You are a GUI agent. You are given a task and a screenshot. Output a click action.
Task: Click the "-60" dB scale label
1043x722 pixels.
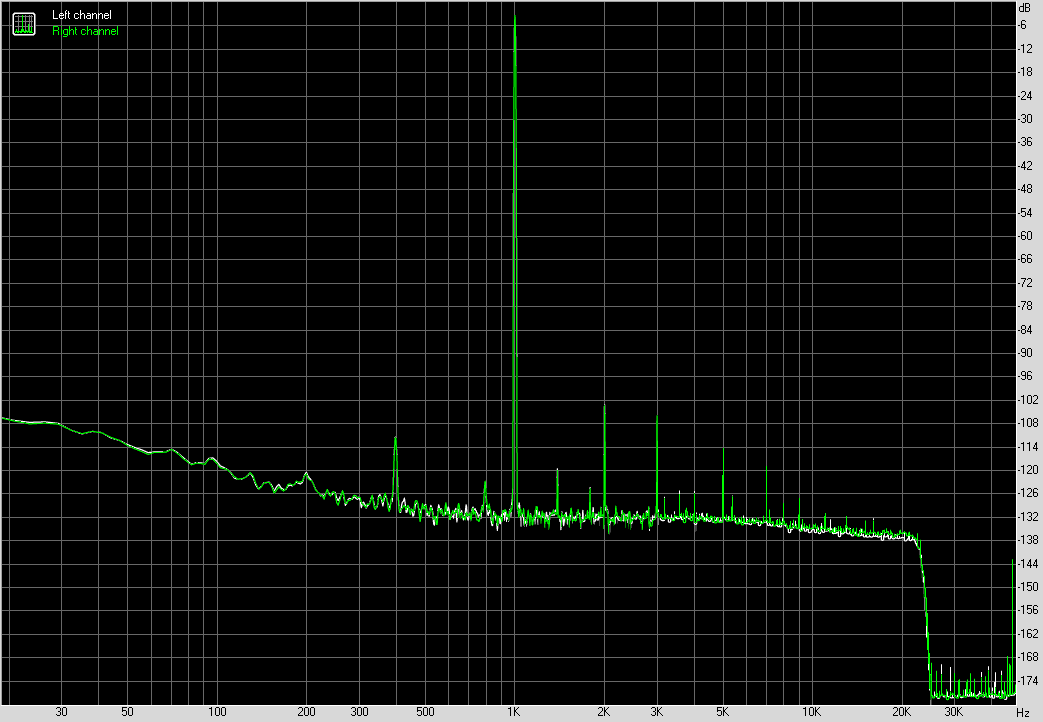tap(1025, 236)
